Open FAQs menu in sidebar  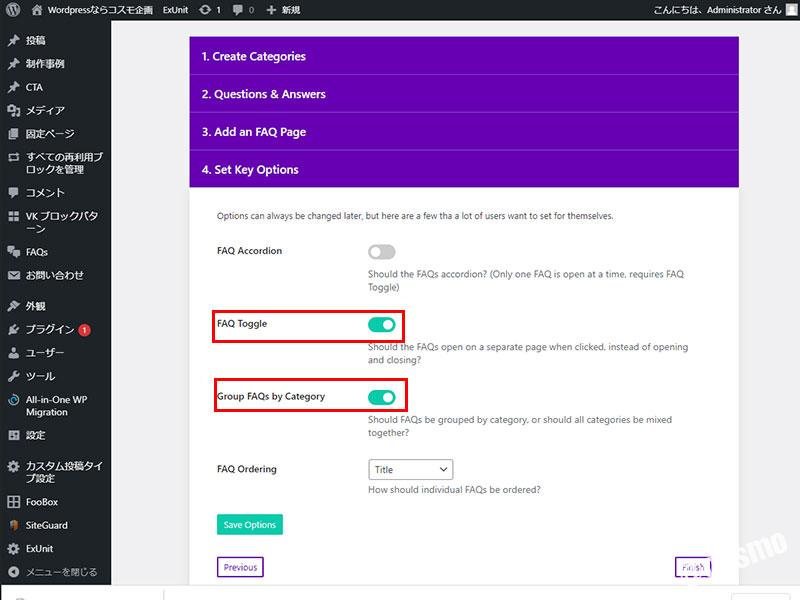pos(36,252)
